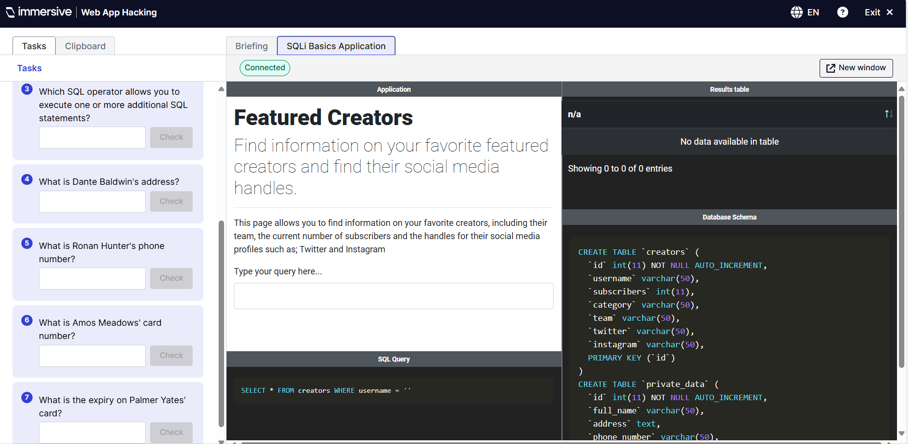Focus the Ronan Hunter phone answer field
Viewport: 908px width, 444px height.
click(x=92, y=278)
